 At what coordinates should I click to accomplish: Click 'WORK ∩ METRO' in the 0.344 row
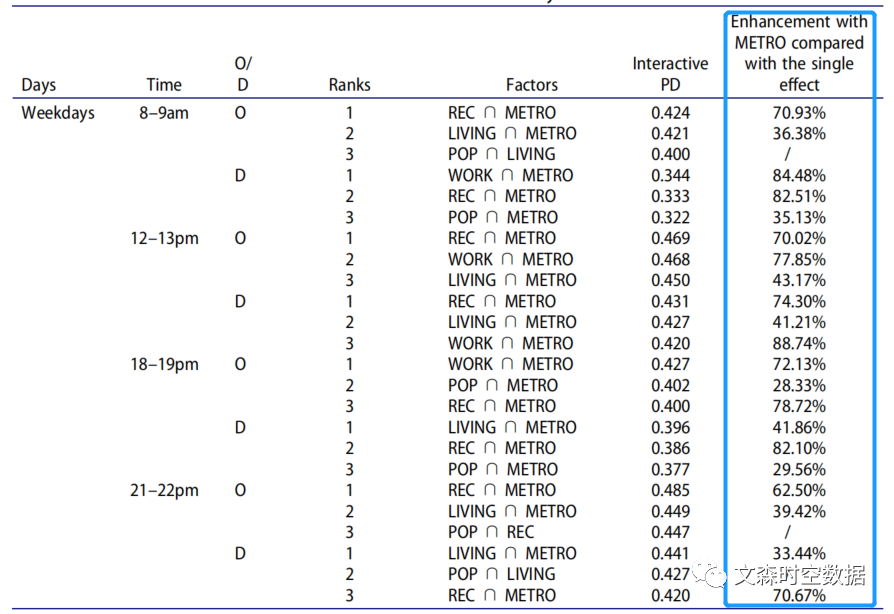(510, 176)
